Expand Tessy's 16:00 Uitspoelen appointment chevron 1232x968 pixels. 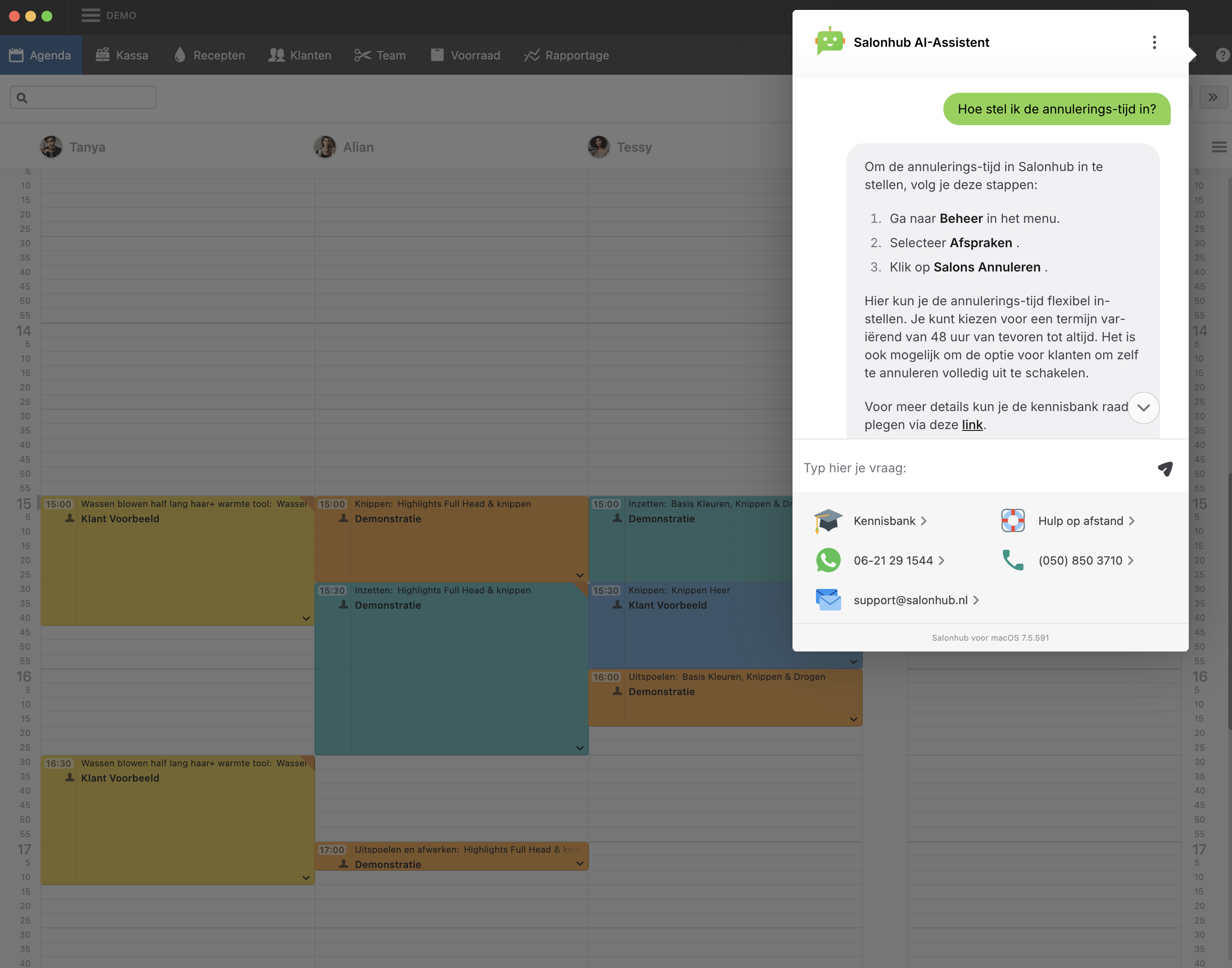tap(853, 719)
